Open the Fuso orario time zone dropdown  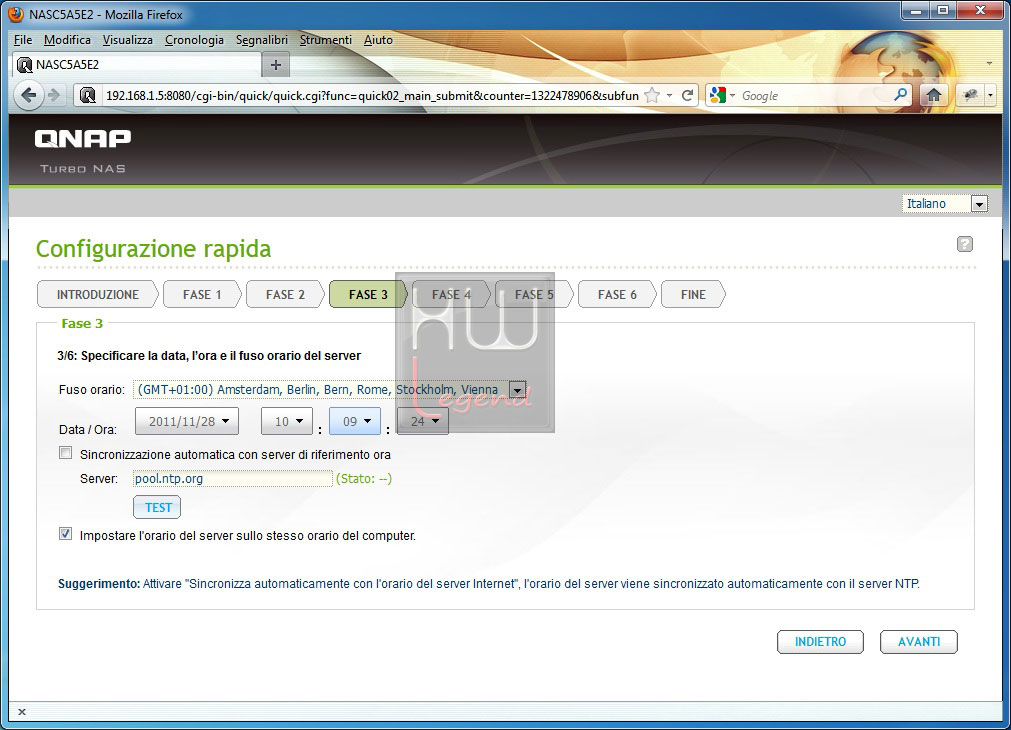click(517, 390)
